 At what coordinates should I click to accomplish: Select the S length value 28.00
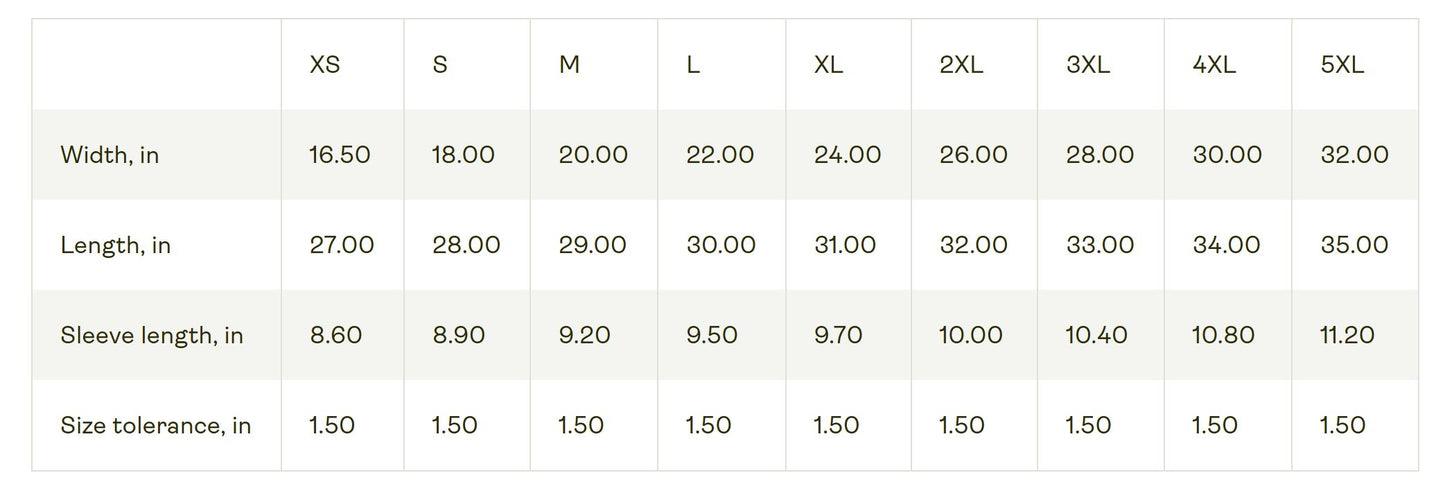click(x=466, y=245)
